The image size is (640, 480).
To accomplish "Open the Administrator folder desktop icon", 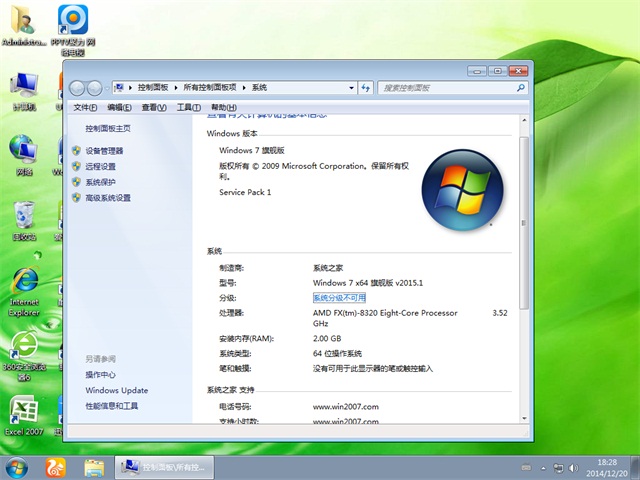I will pos(22,25).
